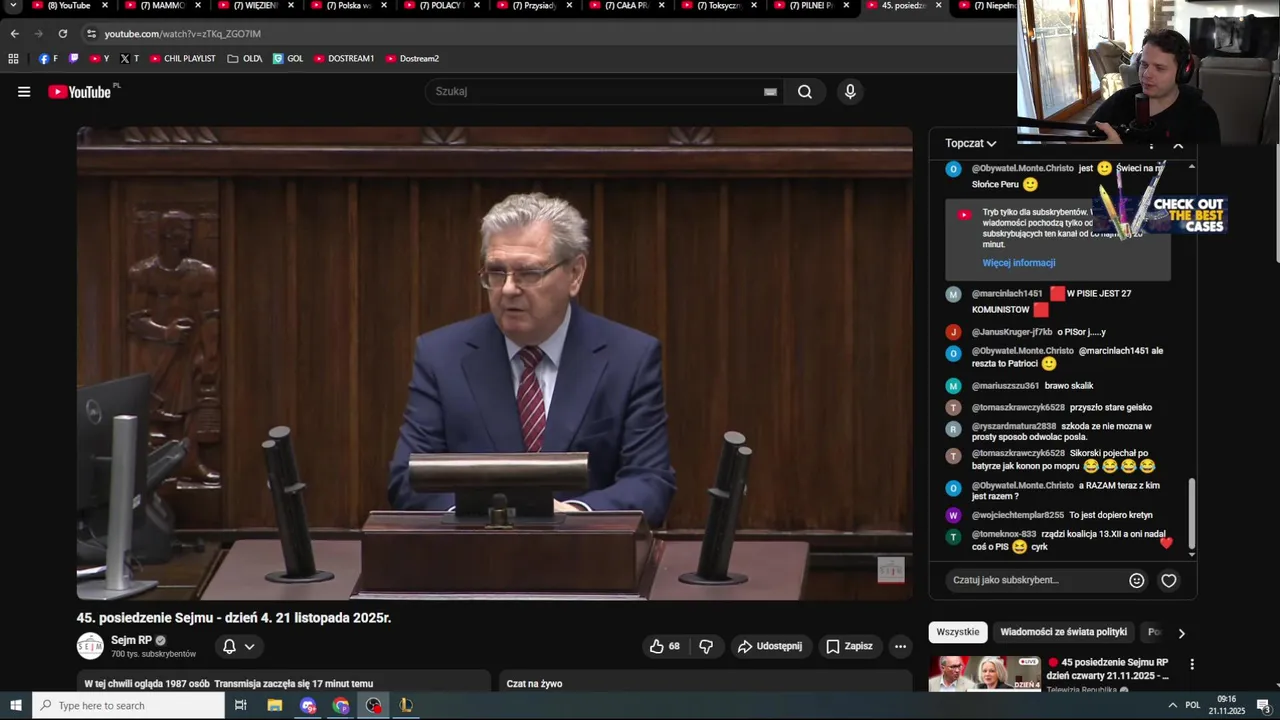This screenshot has width=1280, height=720.
Task: Open OBS Studio taskbar icon
Action: point(374,705)
